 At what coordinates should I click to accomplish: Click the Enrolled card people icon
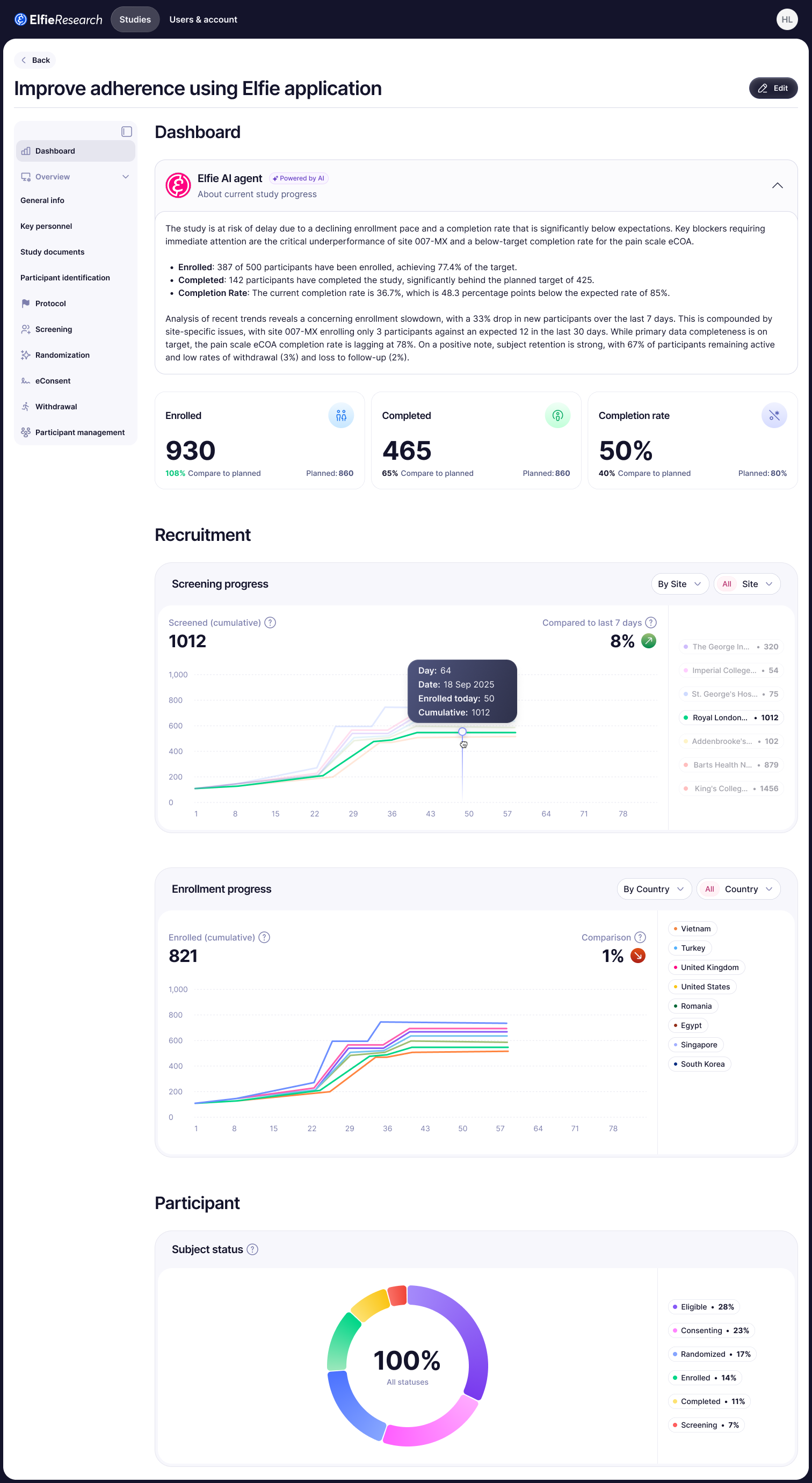(x=340, y=416)
